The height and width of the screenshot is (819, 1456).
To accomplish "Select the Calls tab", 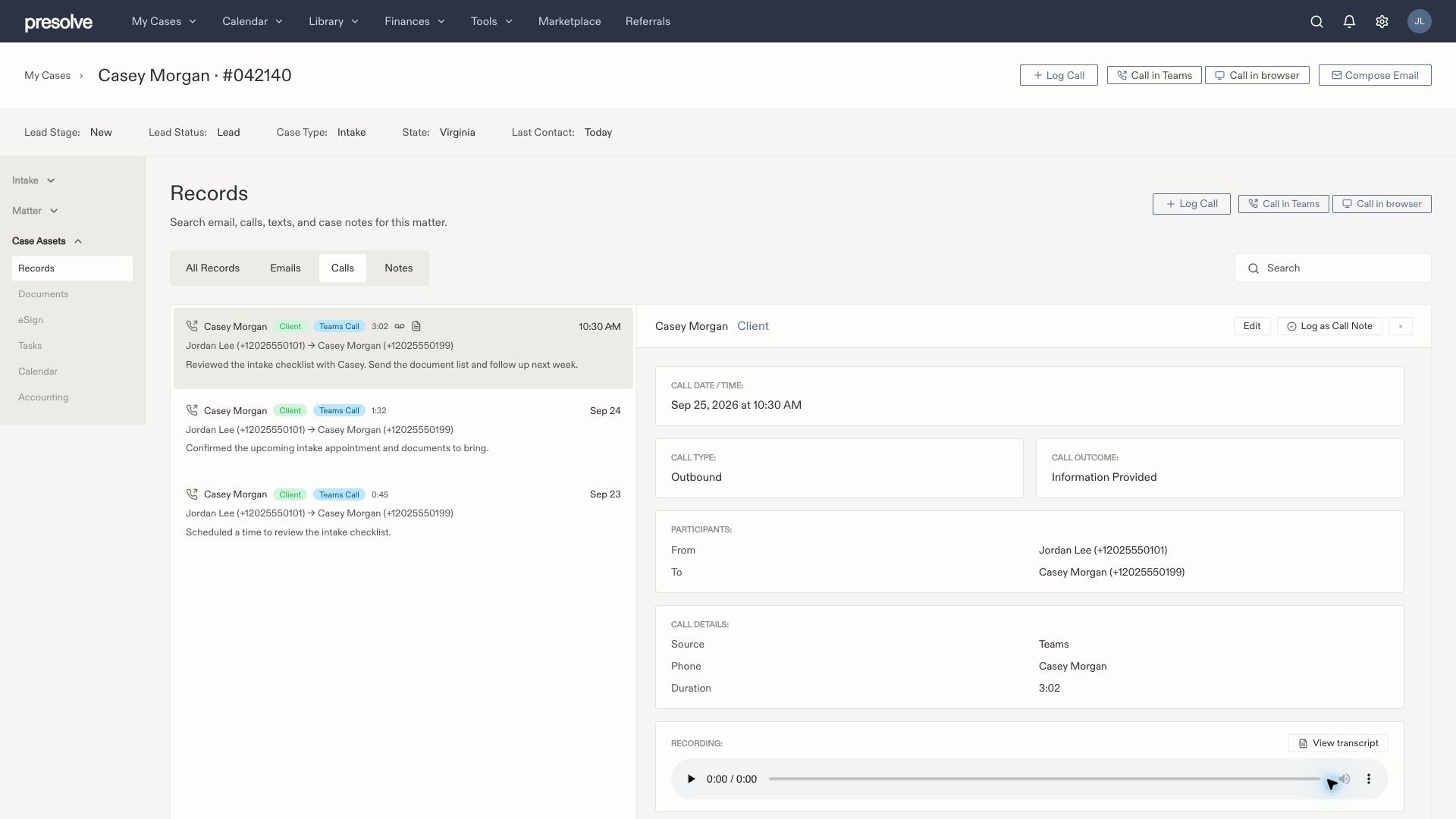I will (343, 268).
